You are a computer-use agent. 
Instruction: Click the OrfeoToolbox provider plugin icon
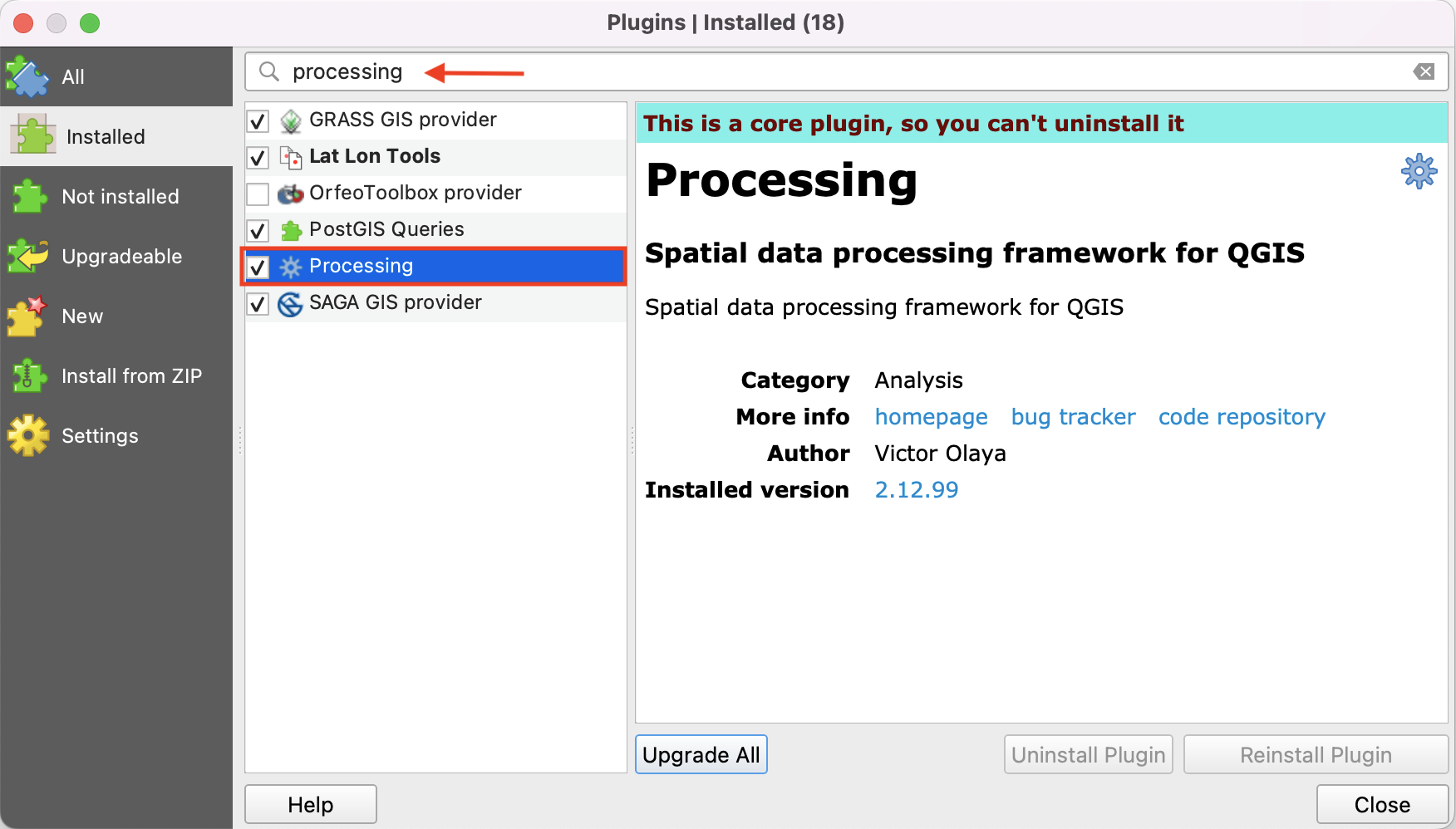pos(290,194)
